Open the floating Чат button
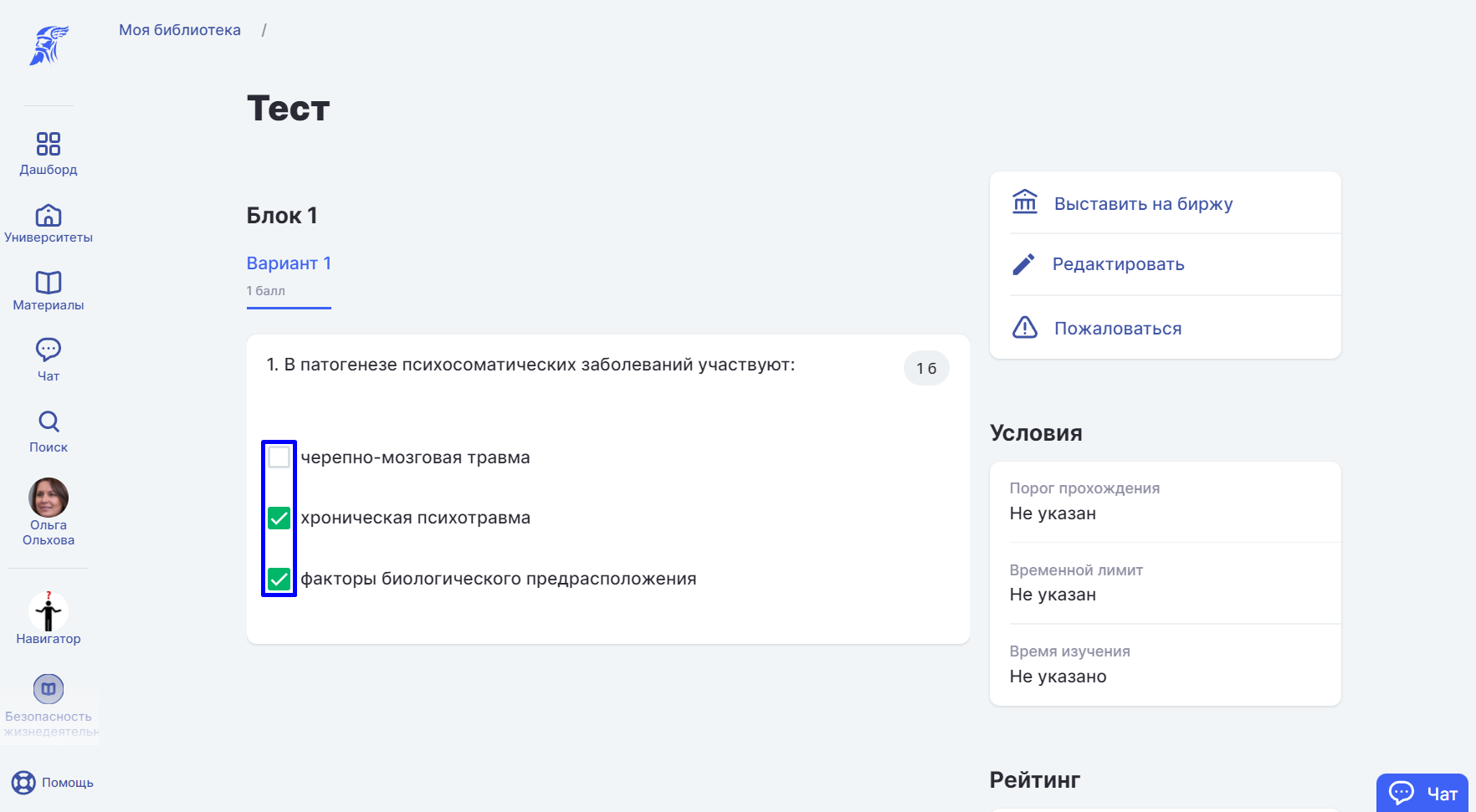Screen dimensions: 1476x812 [x=1422, y=793]
